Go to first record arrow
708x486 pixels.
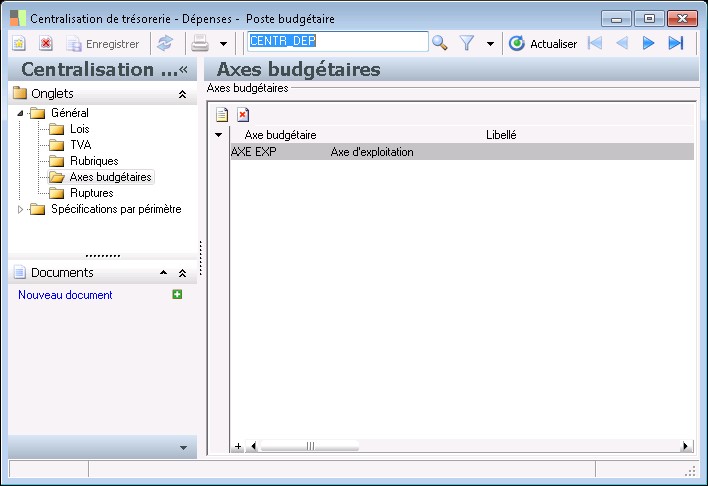[x=595, y=43]
